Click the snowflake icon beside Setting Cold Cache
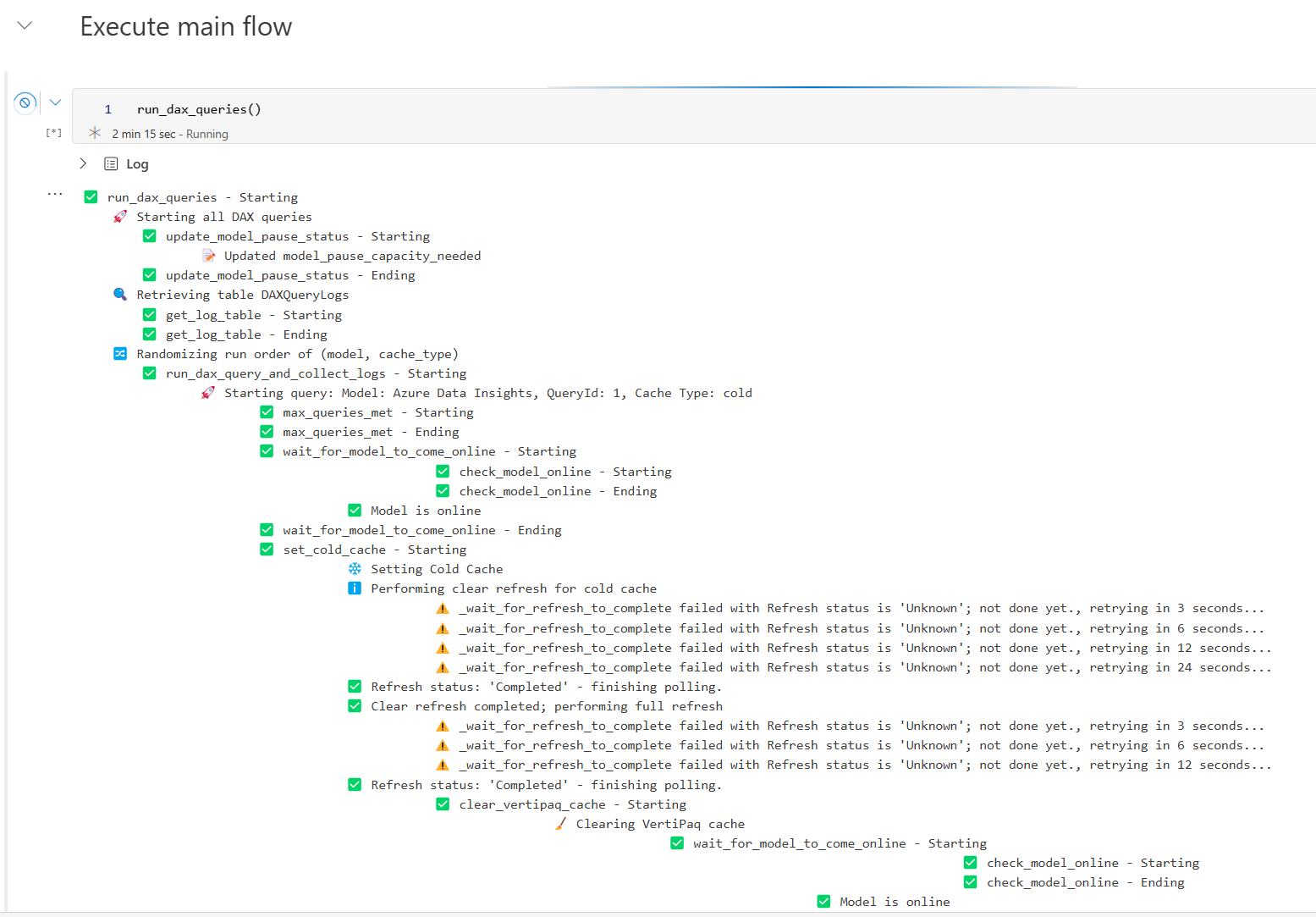 (x=355, y=569)
